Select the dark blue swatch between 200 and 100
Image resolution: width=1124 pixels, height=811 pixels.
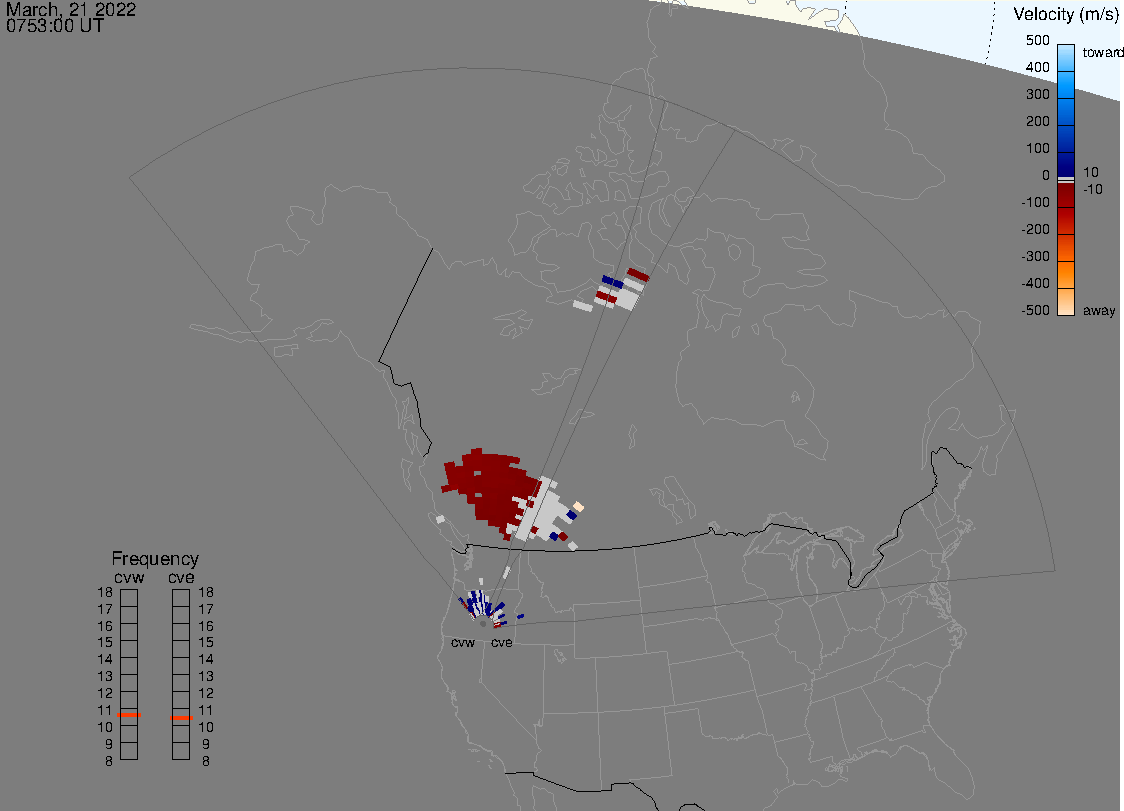1066,138
